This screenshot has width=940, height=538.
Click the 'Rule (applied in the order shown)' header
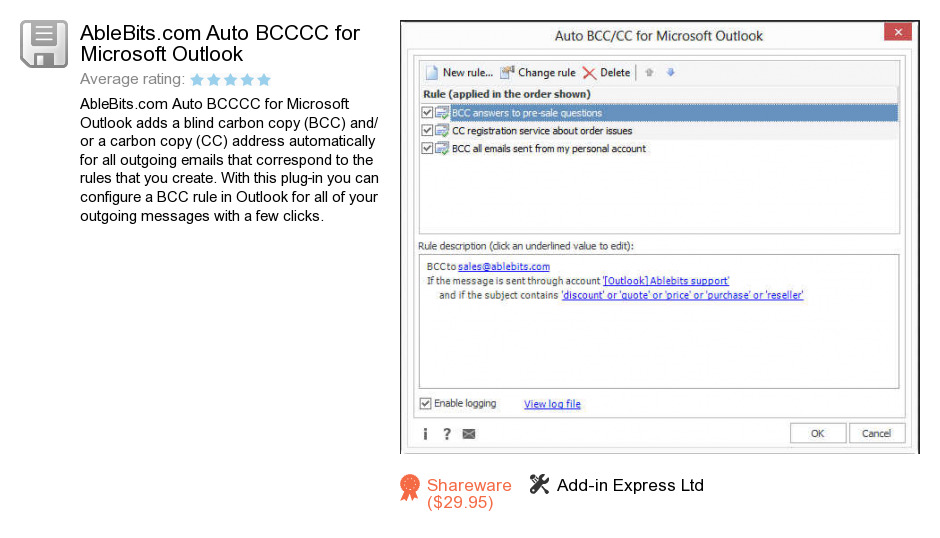[507, 94]
